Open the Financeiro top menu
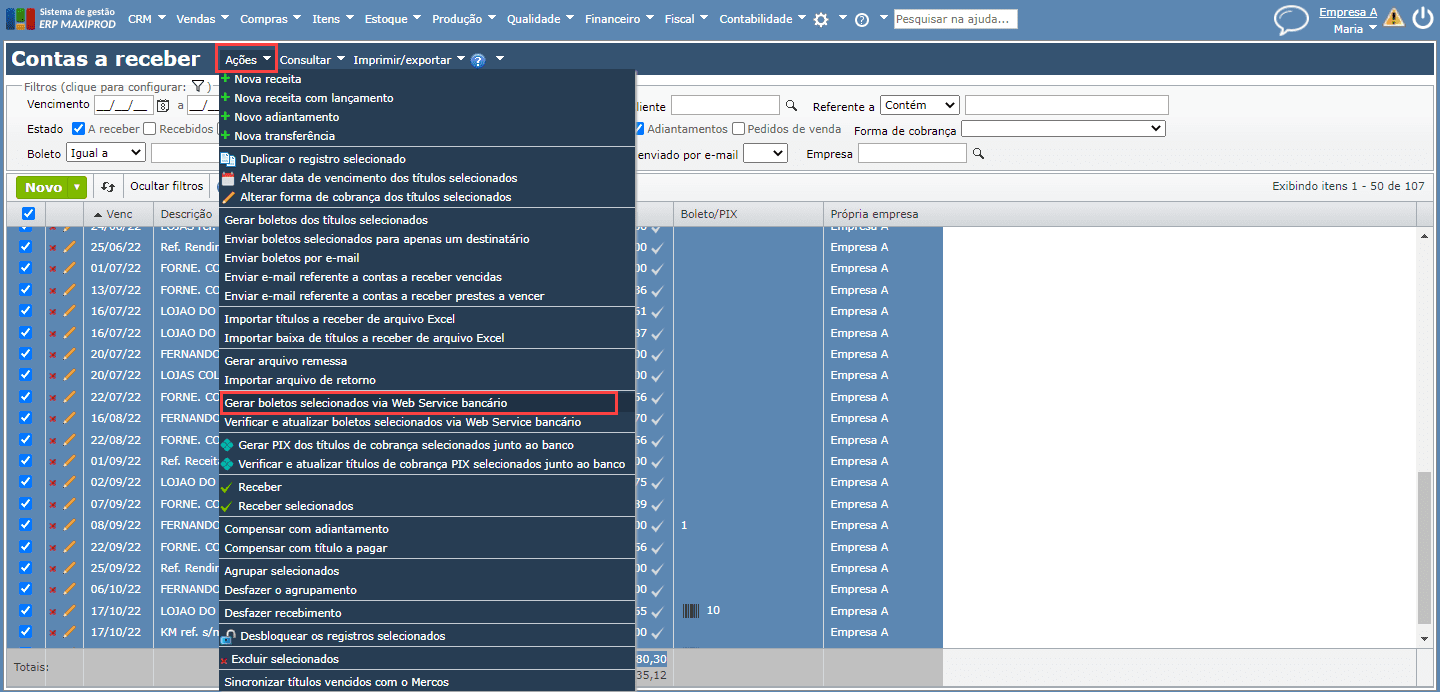1440x692 pixels. [620, 19]
